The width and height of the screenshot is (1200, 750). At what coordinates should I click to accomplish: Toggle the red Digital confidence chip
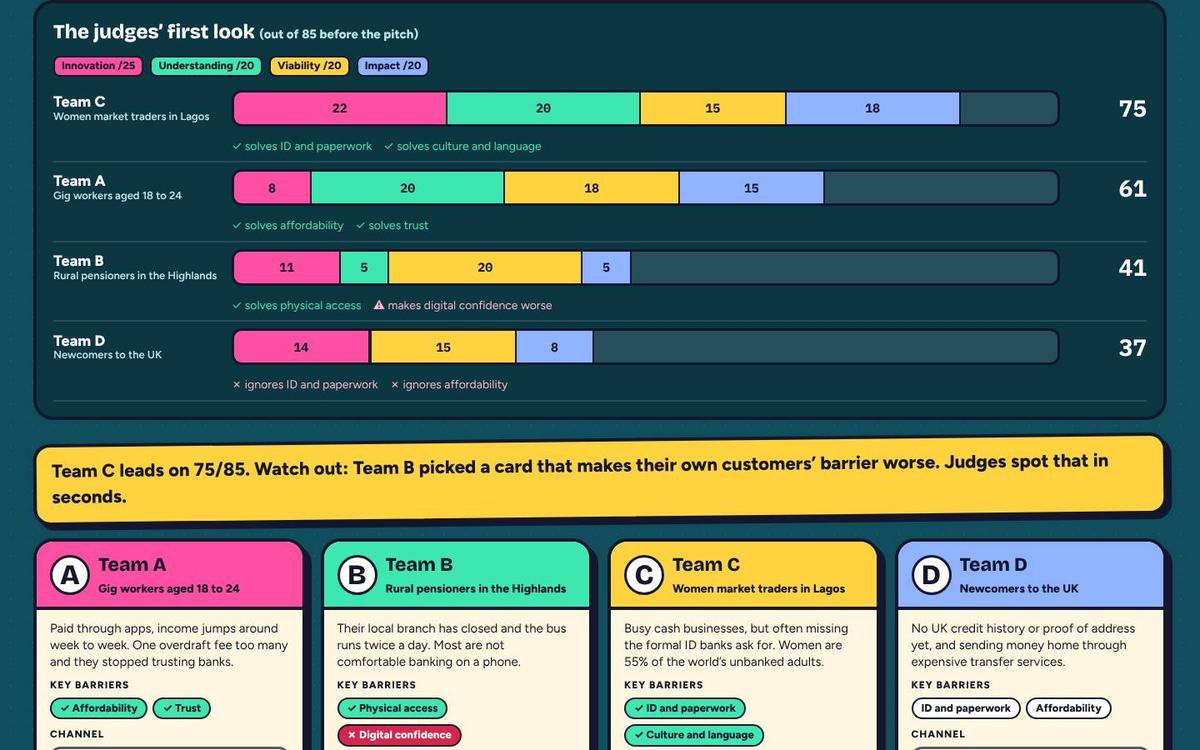pyautogui.click(x=399, y=735)
